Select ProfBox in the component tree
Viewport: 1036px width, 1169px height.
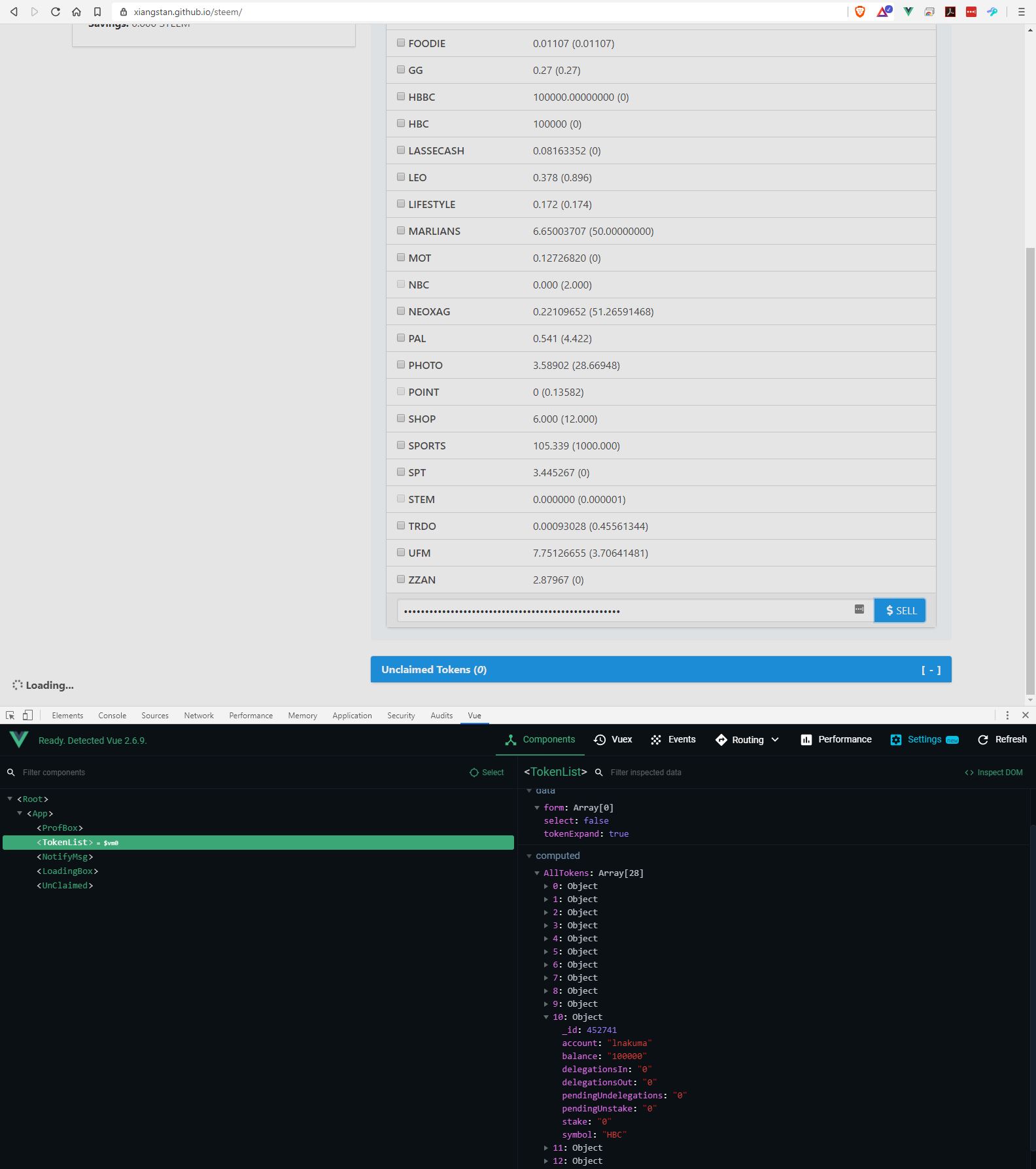(x=60, y=828)
